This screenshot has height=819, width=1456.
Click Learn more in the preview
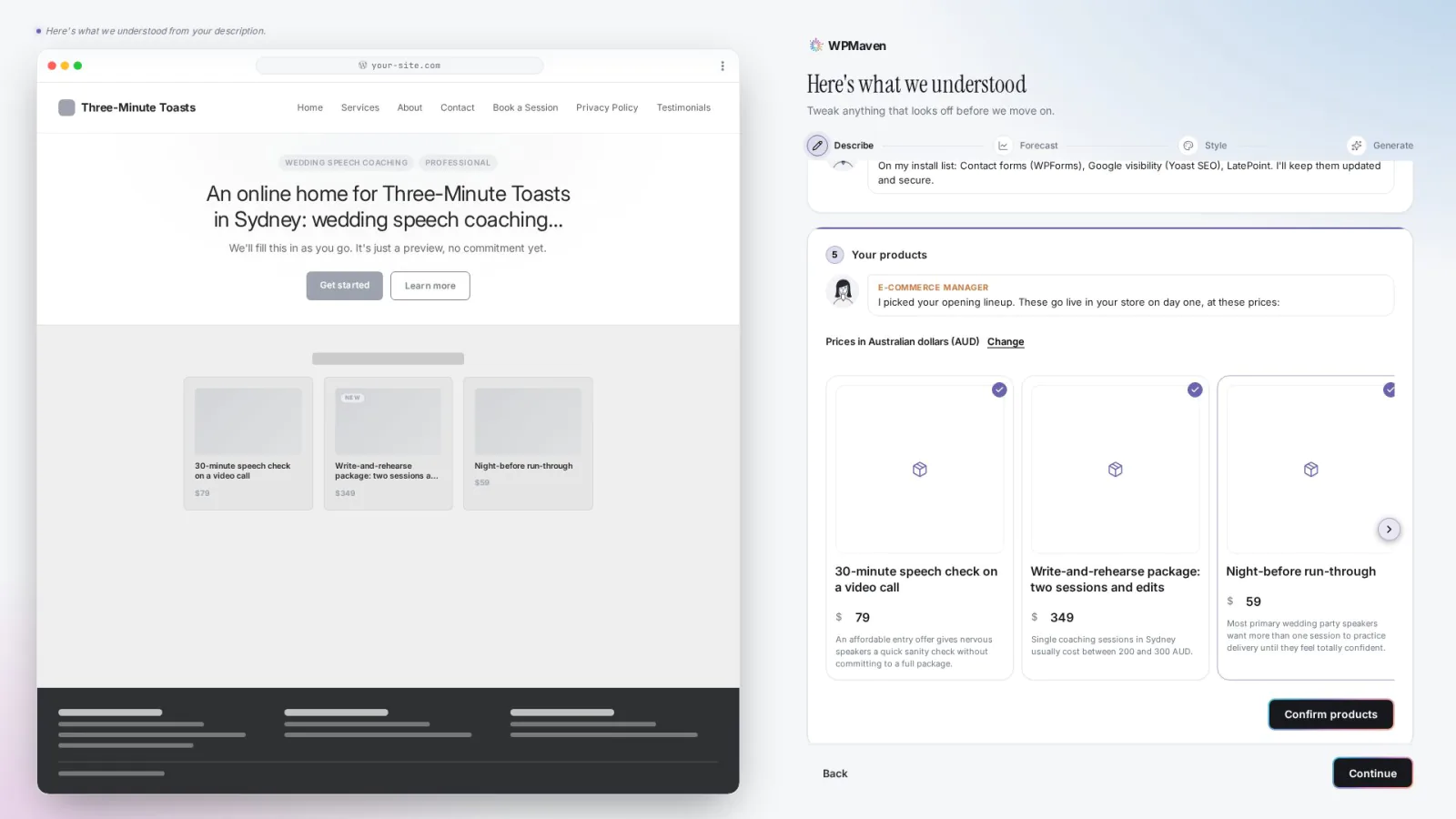(430, 286)
